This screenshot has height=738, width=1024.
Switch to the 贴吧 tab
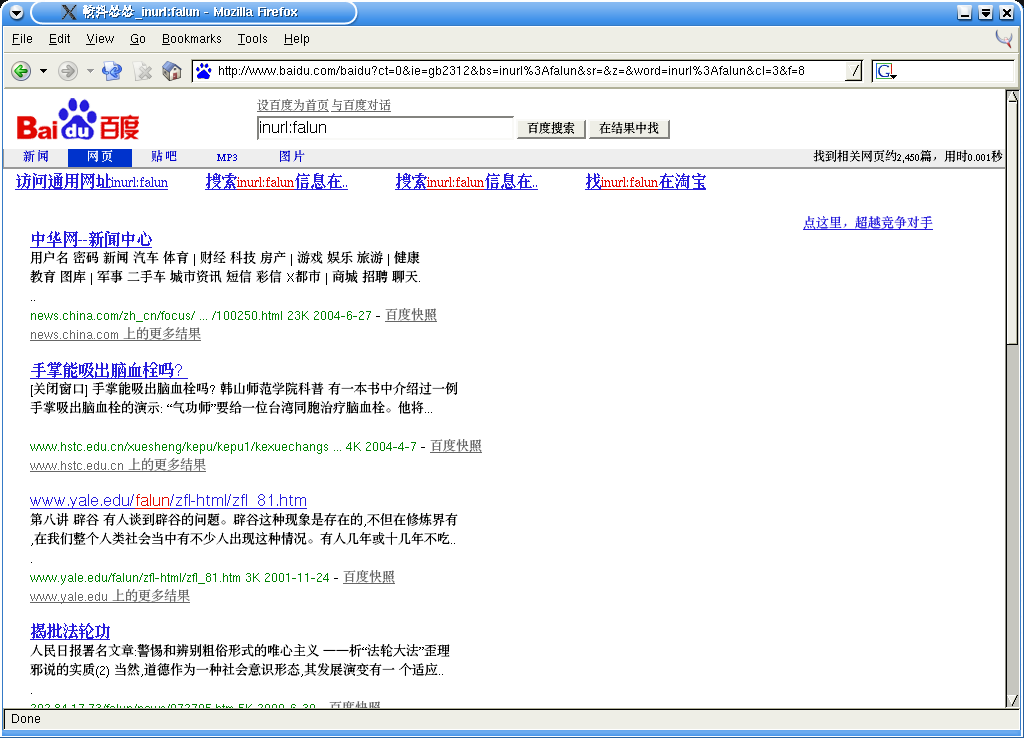coord(164,157)
